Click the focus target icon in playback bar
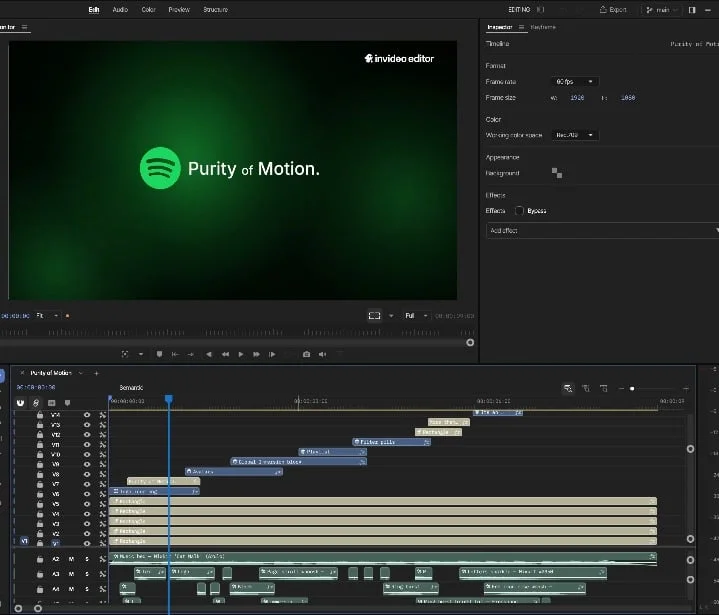The image size is (719, 615). (x=125, y=354)
